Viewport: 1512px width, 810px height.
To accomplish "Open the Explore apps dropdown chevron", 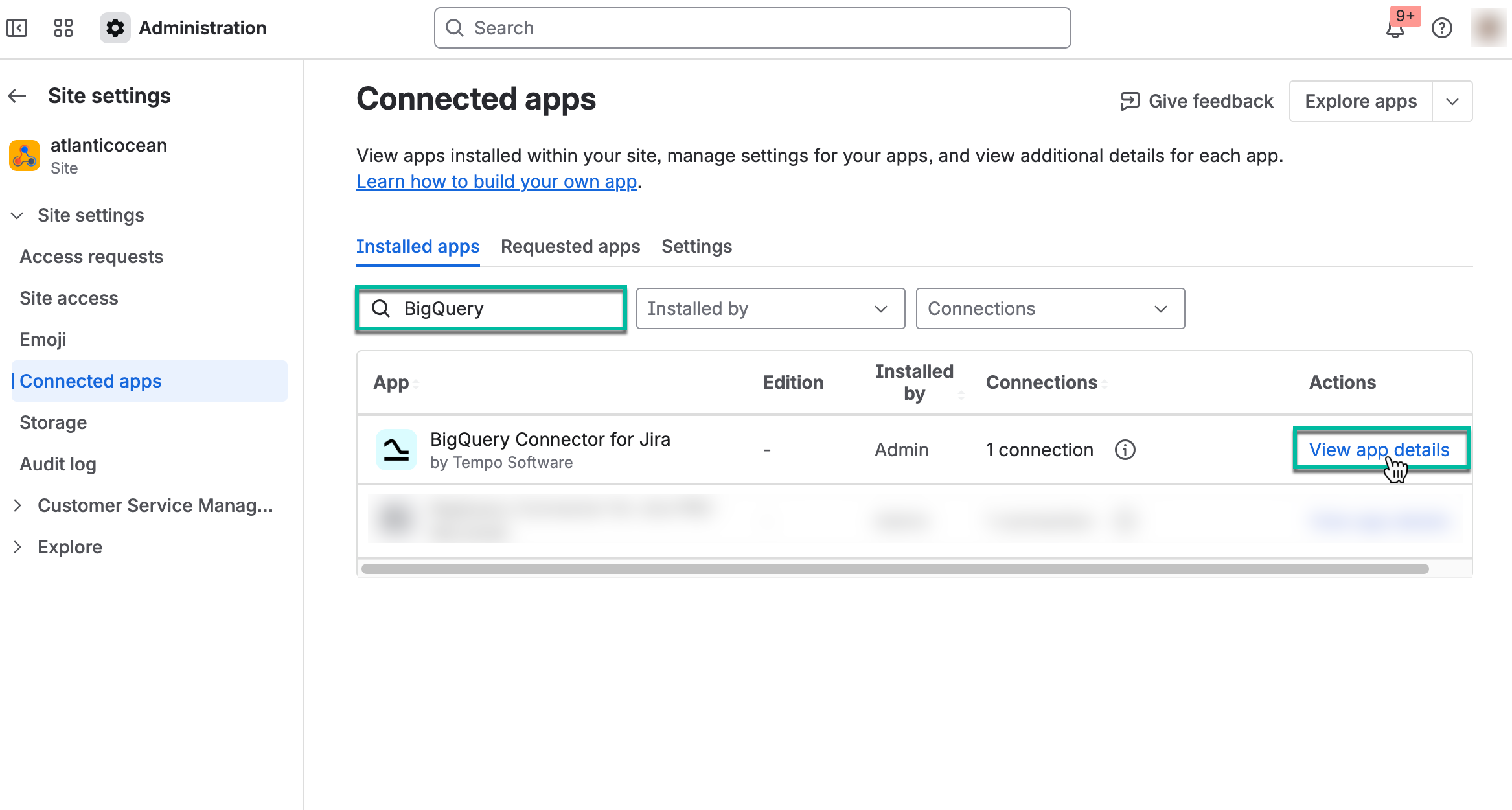I will [1452, 101].
